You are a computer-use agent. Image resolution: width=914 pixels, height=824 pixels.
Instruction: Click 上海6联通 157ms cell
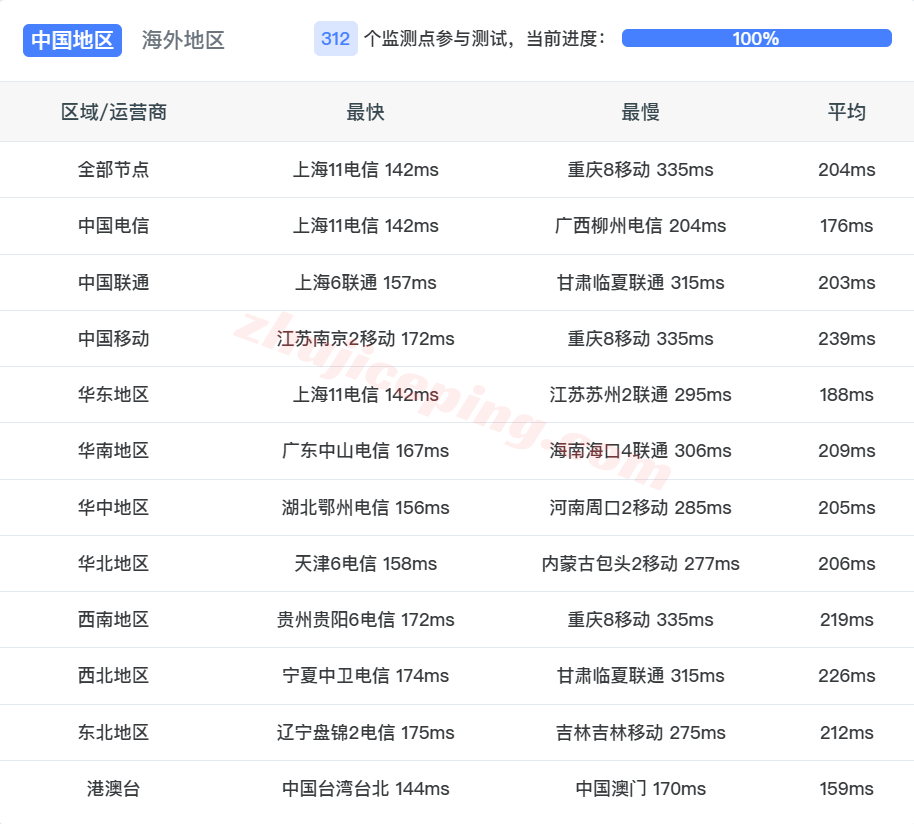(365, 283)
